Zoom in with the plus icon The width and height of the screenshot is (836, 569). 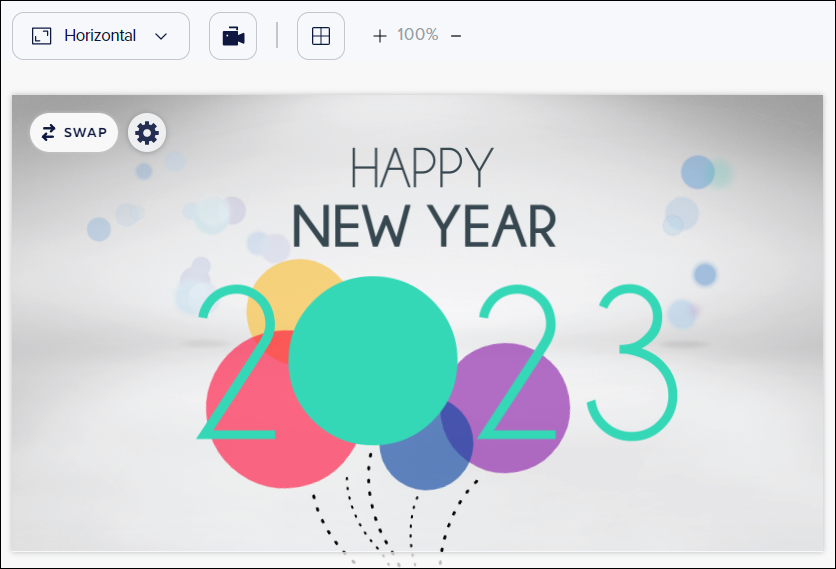click(380, 36)
